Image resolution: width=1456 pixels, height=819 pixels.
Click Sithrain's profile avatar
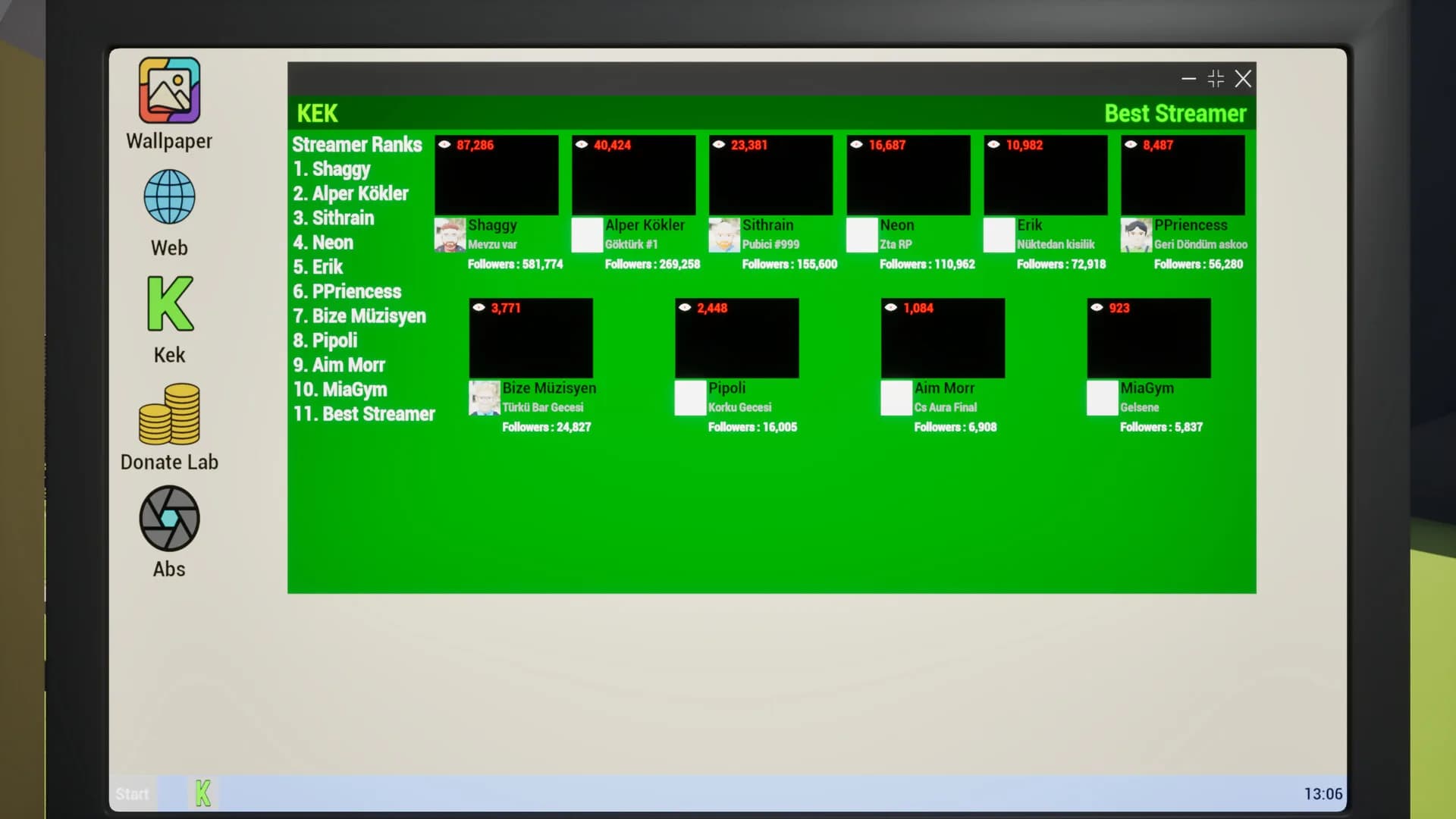pos(724,235)
